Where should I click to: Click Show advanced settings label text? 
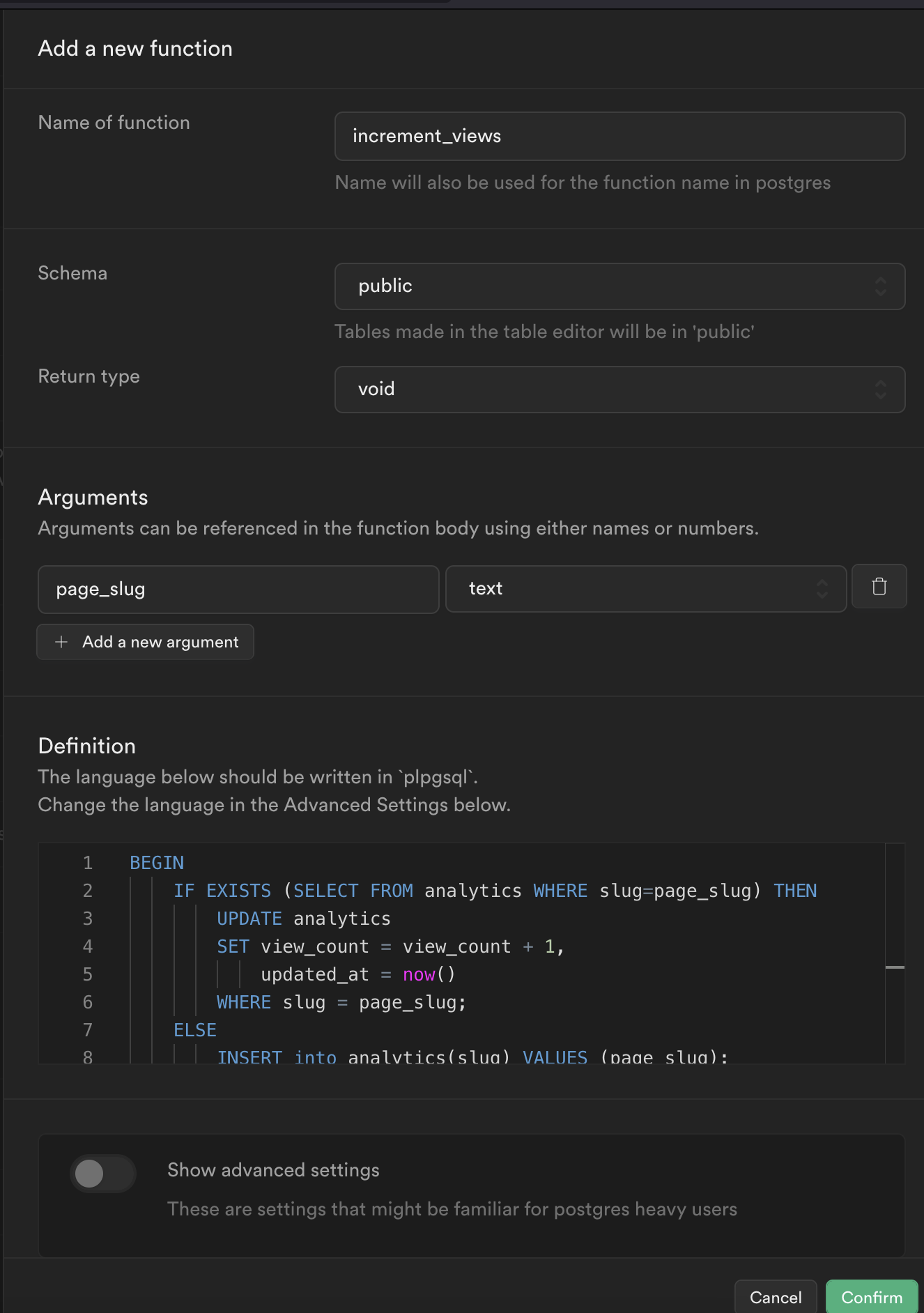click(x=273, y=1170)
